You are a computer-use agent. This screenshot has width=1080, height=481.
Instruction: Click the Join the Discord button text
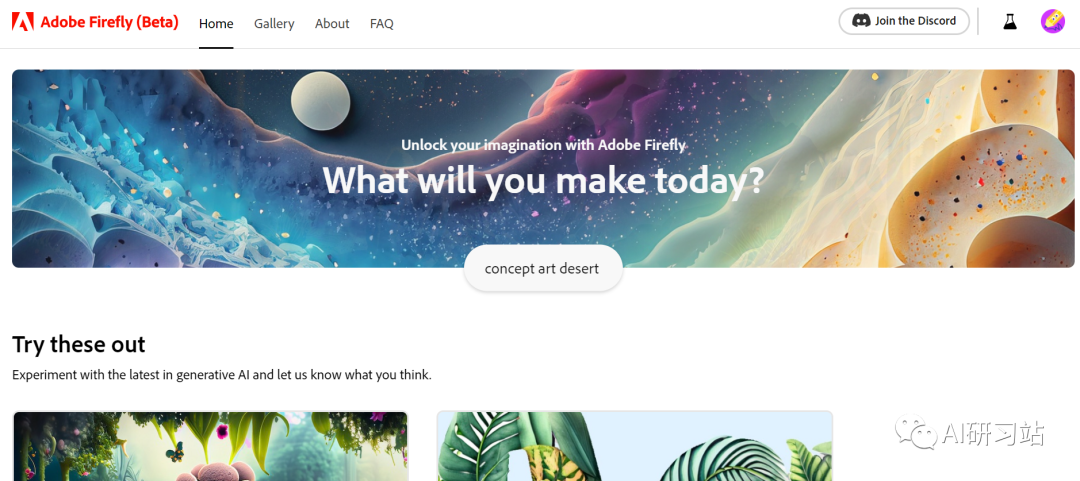coord(915,21)
